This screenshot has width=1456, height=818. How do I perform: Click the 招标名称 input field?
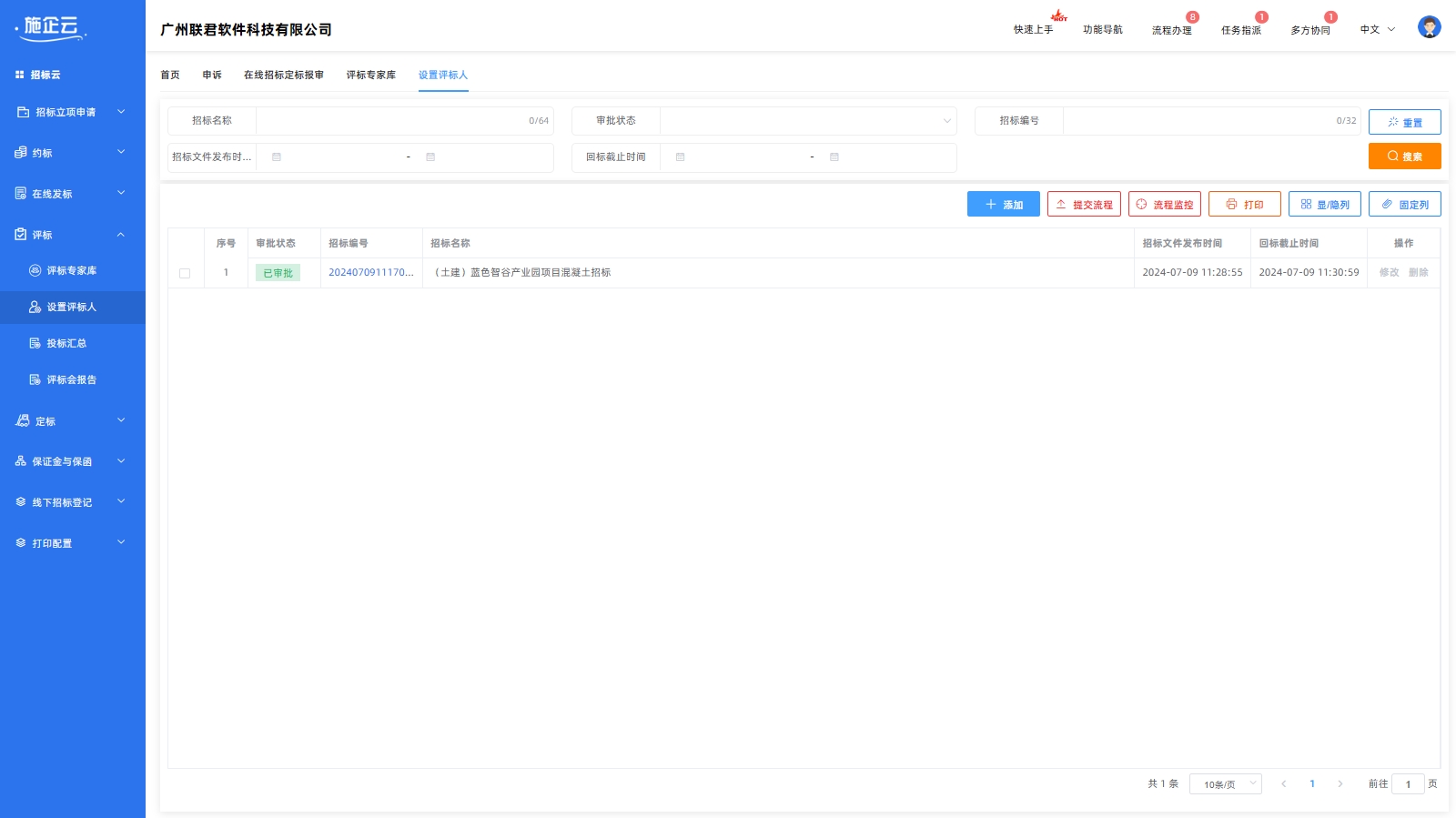pyautogui.click(x=405, y=121)
